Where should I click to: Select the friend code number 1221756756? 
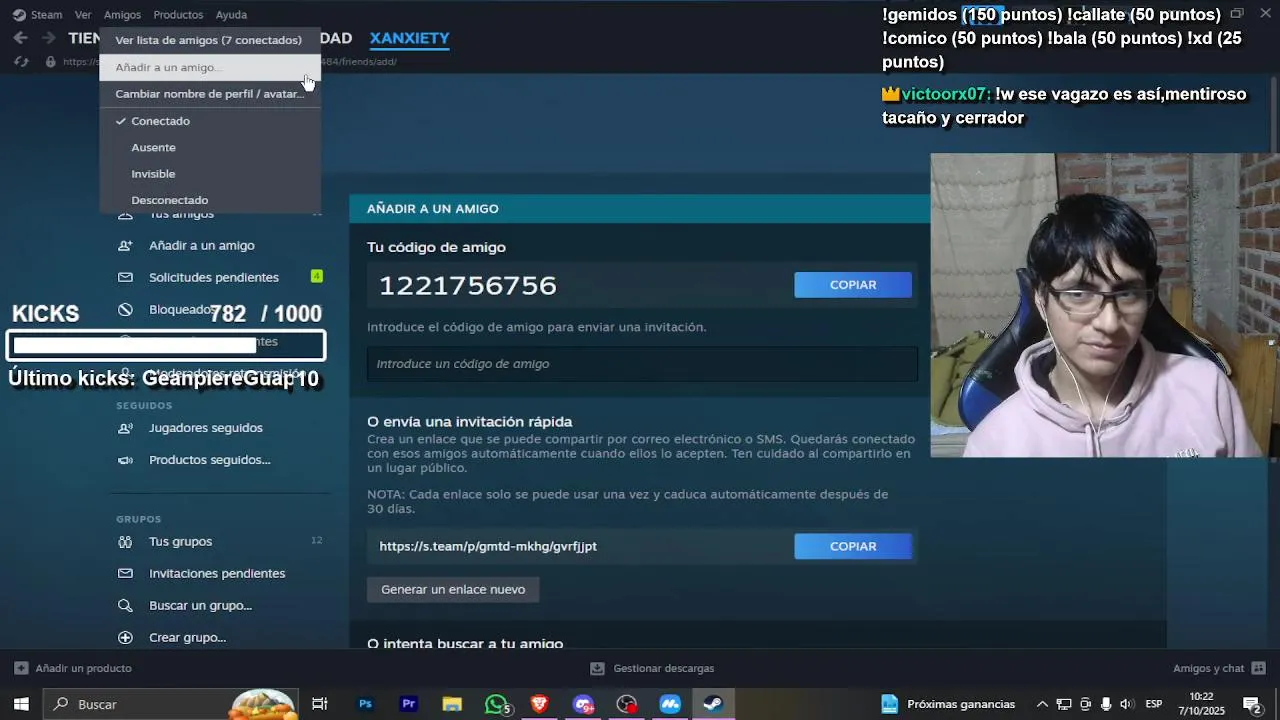468,285
